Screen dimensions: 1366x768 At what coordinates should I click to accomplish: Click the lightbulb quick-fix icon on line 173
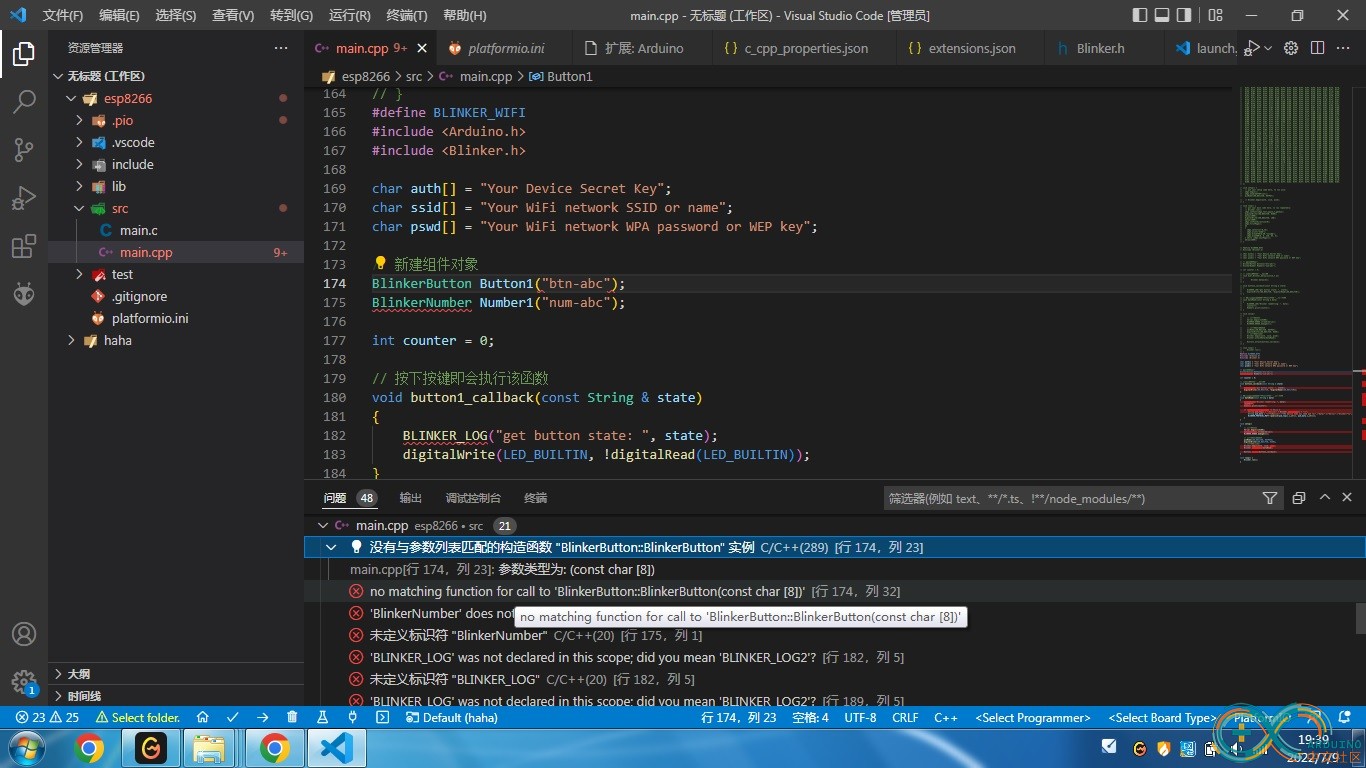(x=380, y=264)
